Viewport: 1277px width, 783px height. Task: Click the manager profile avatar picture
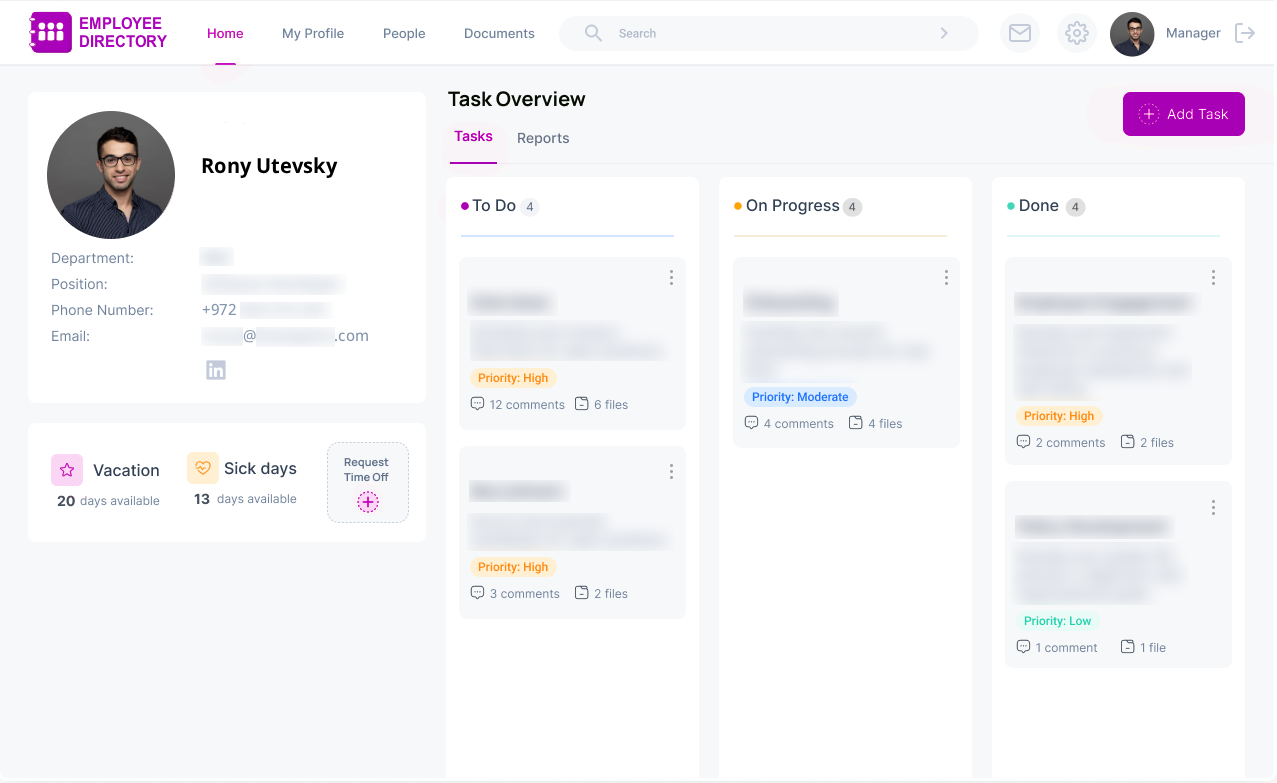1131,33
